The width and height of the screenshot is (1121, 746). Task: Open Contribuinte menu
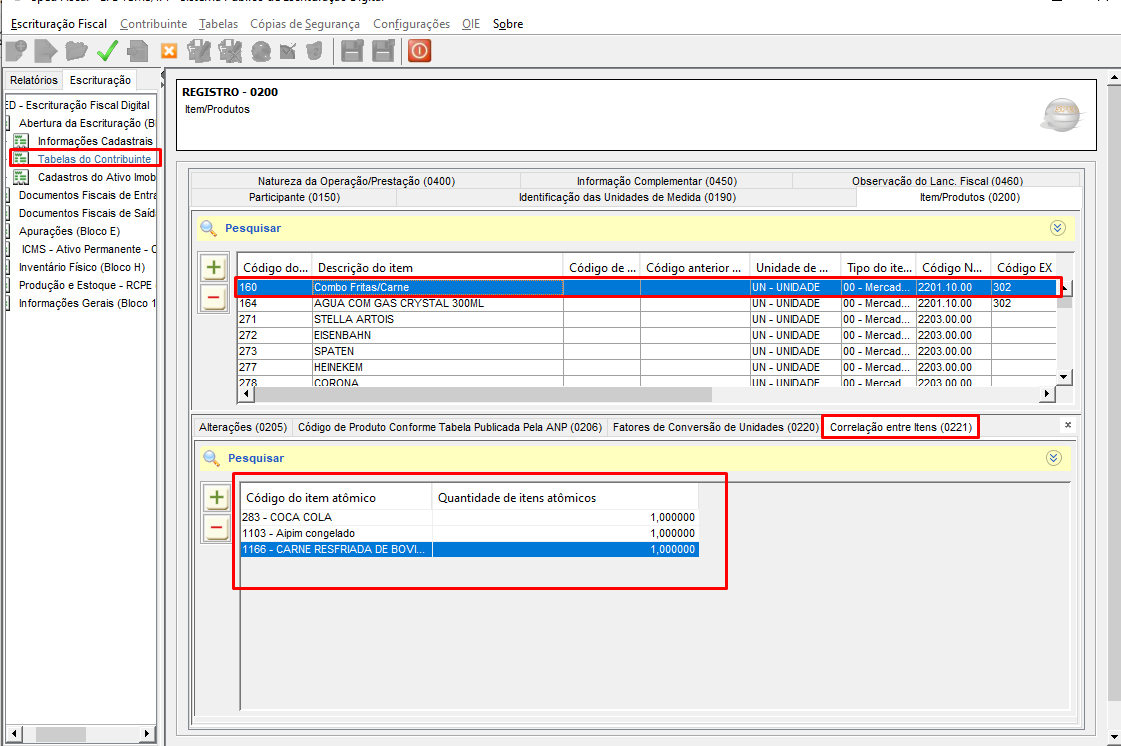tap(153, 24)
